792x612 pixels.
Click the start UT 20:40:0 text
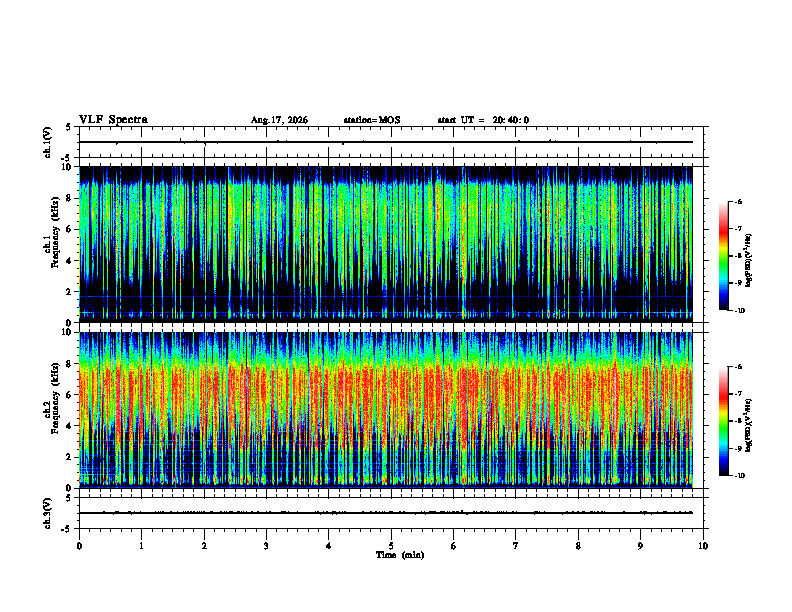point(483,120)
